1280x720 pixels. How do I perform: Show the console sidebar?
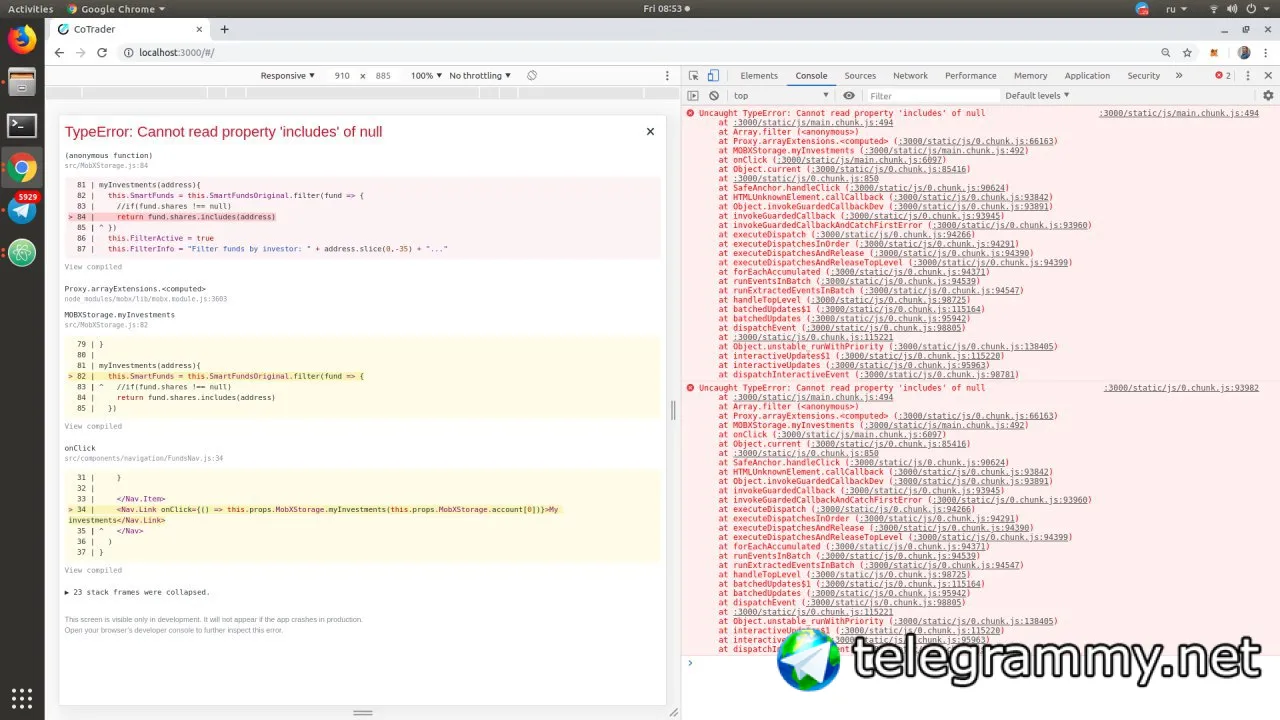[693, 96]
